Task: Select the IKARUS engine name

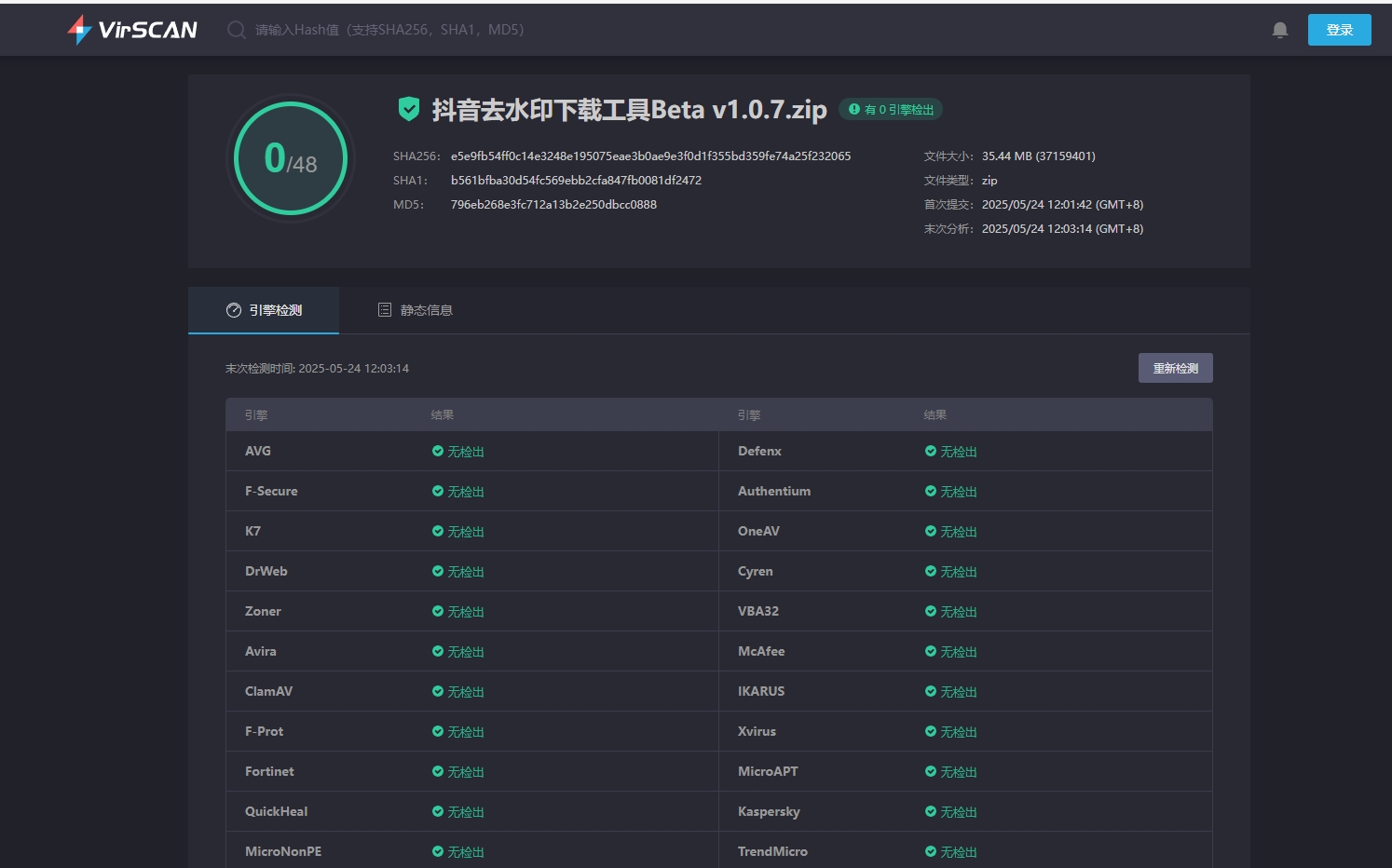Action: click(x=761, y=691)
